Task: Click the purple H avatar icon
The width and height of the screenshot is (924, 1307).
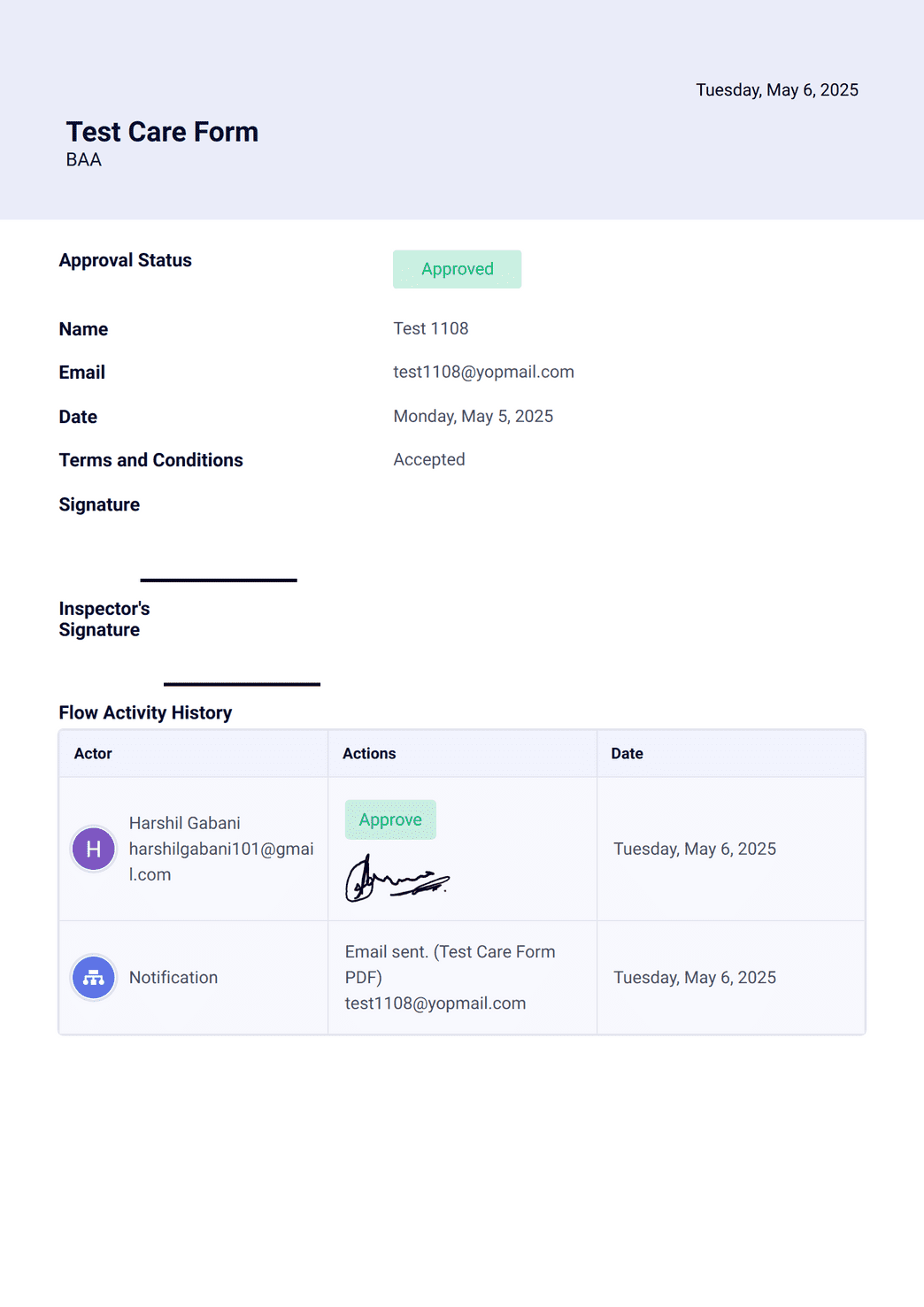Action: point(93,850)
